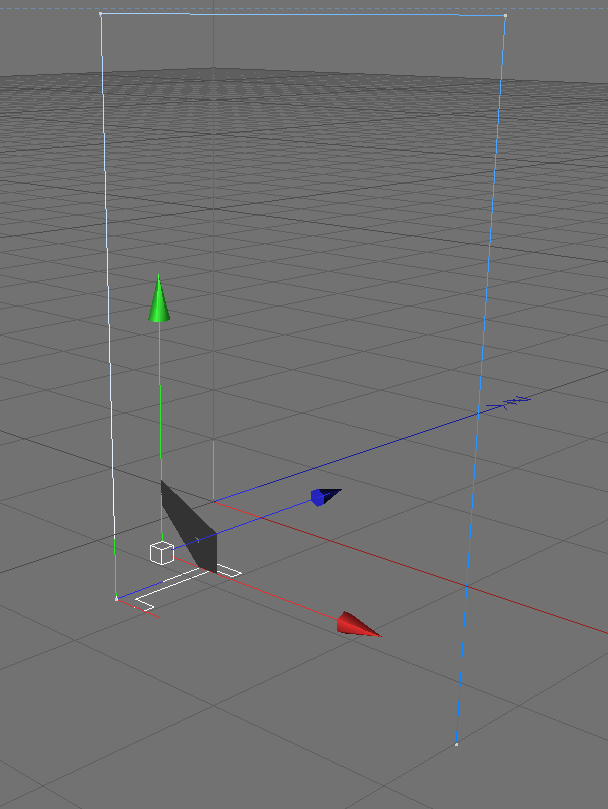The height and width of the screenshot is (809, 608).
Task: Select the top-right spline point
Action: tap(505, 16)
